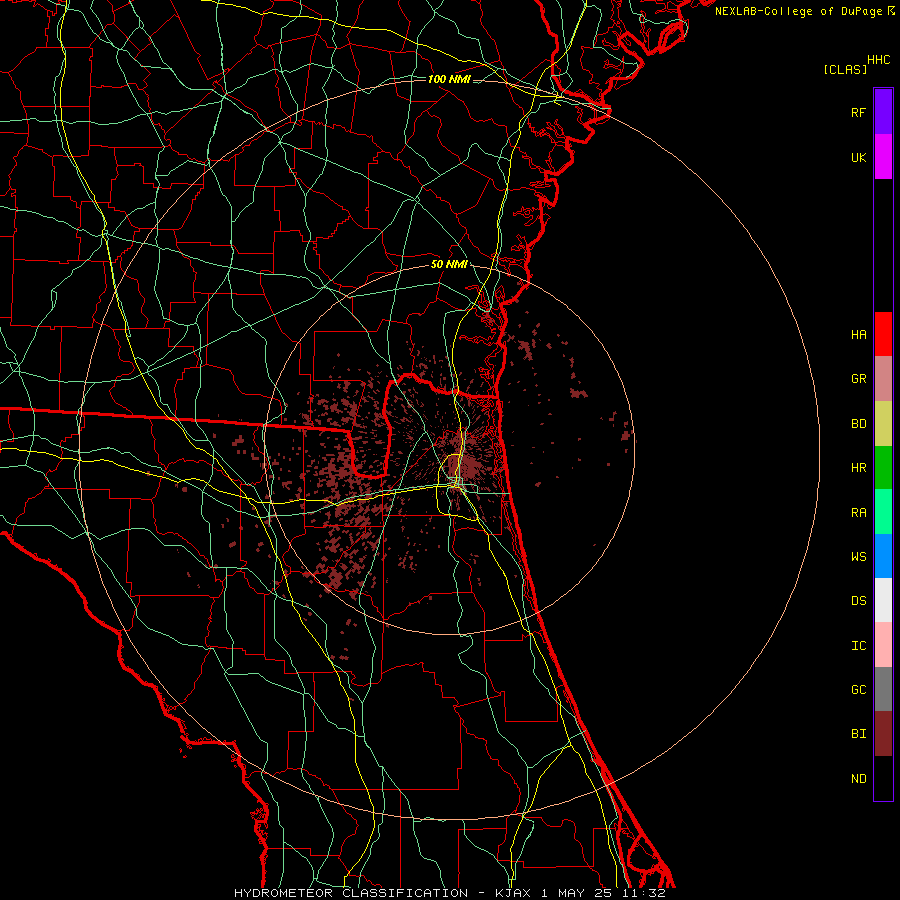The image size is (900, 900).
Task: Click the HR green legend swatch
Action: coord(883,468)
